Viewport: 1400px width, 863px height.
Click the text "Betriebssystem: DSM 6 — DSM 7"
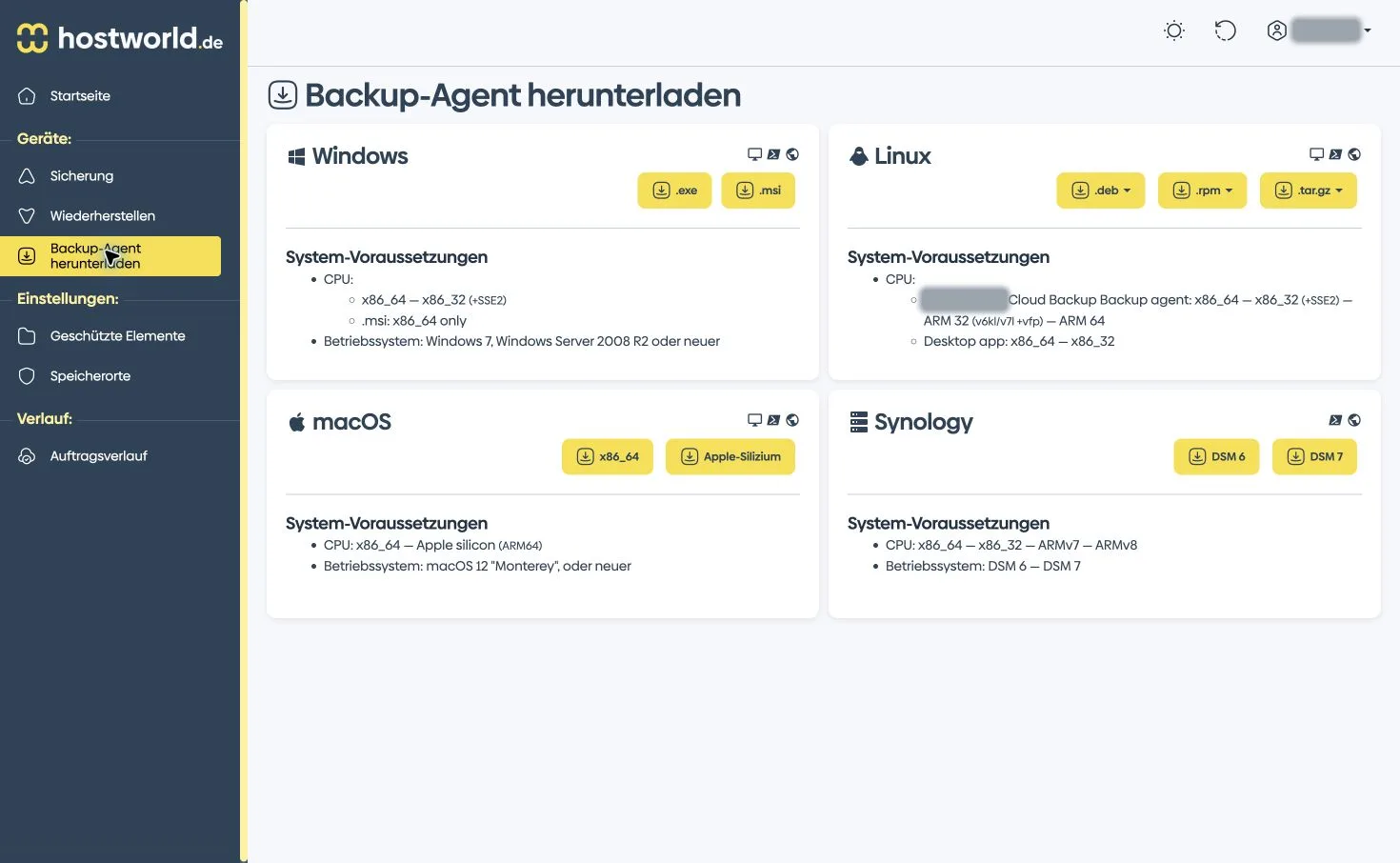[983, 566]
